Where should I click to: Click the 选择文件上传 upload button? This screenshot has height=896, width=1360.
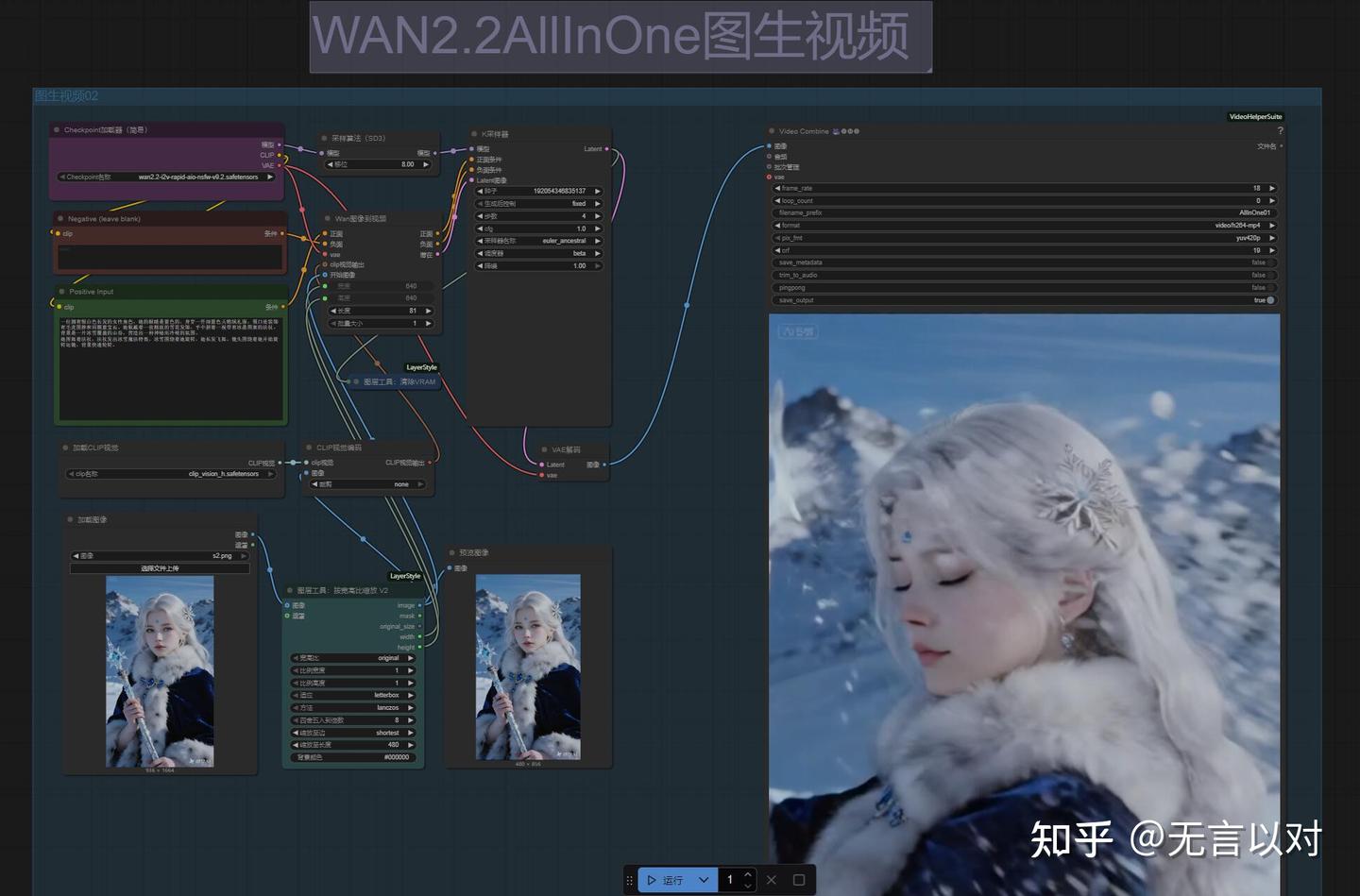click(160, 567)
